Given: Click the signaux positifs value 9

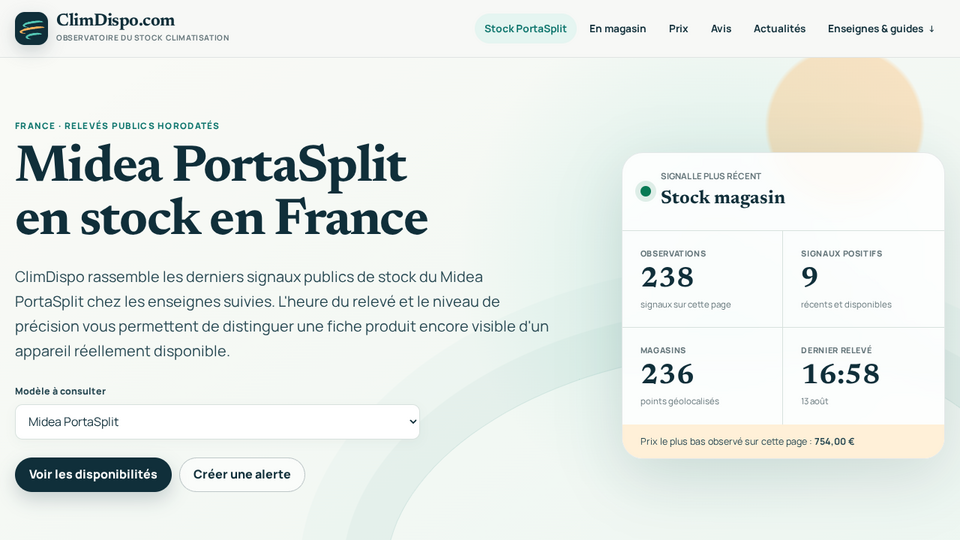Looking at the screenshot, I should coord(809,277).
